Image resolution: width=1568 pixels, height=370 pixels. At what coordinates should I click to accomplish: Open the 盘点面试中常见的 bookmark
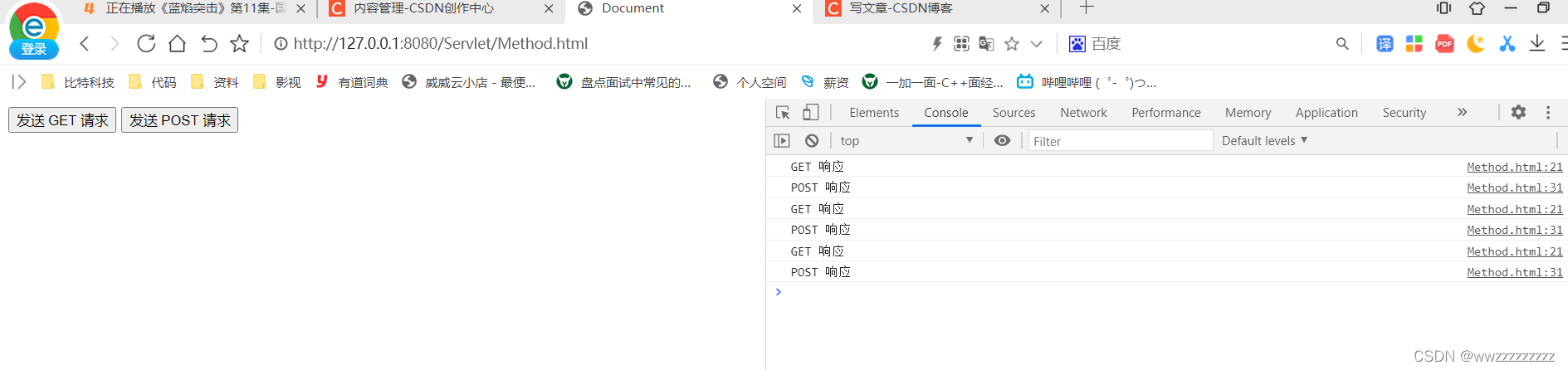623,82
